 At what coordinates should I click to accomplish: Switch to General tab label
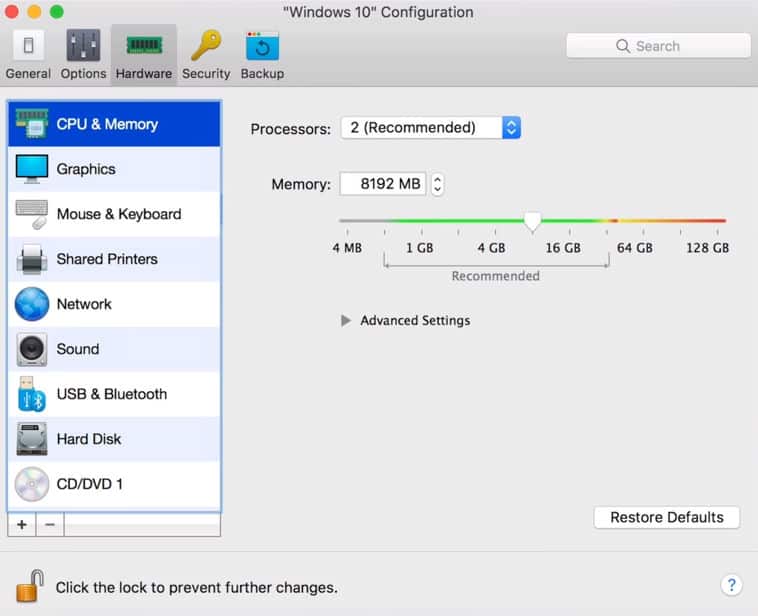28,73
